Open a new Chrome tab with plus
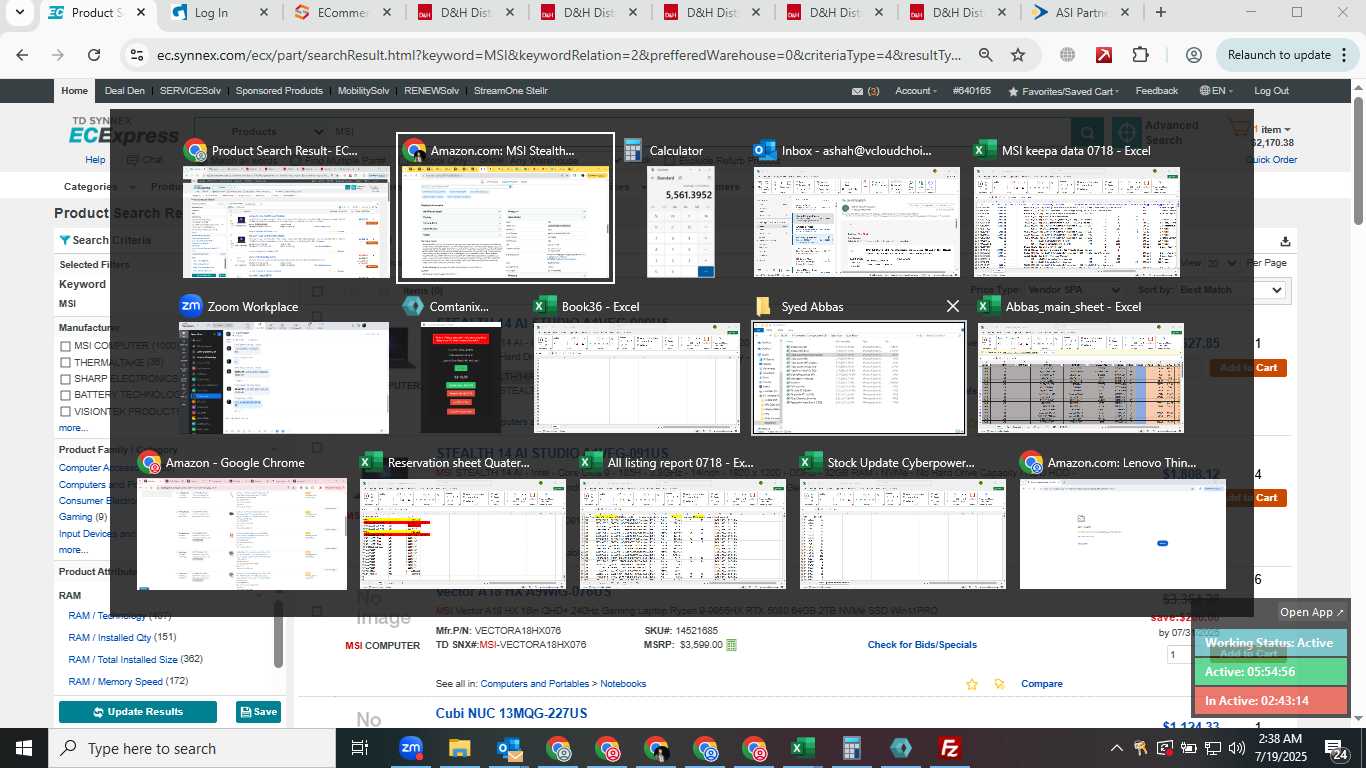This screenshot has height=768, width=1366. coord(1160,13)
